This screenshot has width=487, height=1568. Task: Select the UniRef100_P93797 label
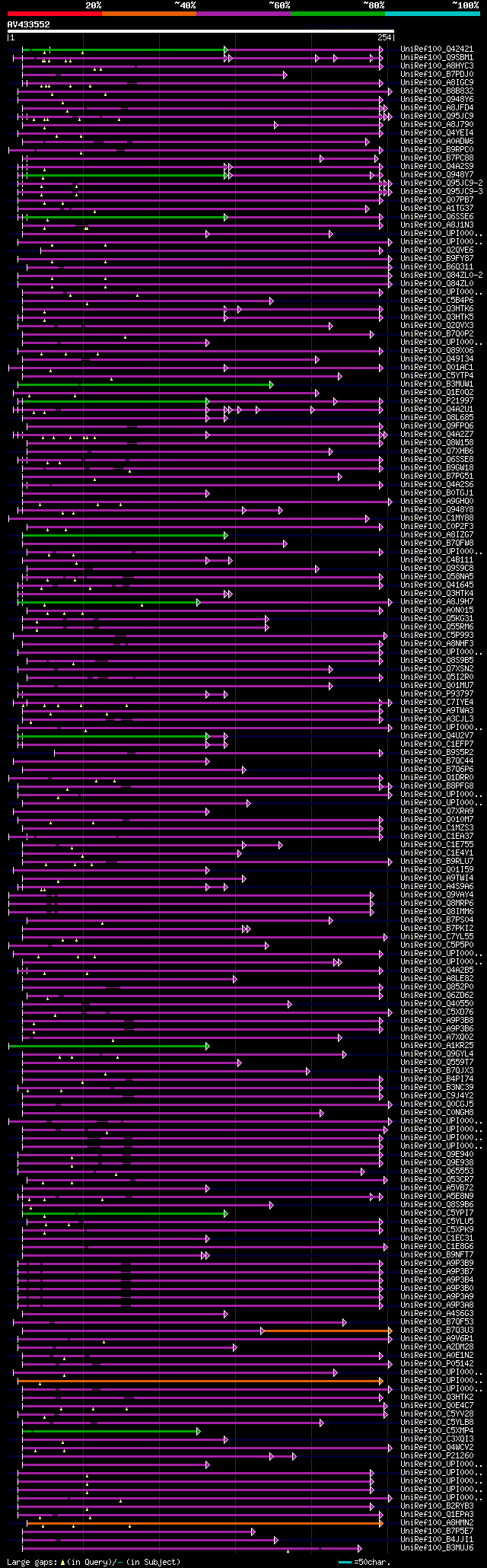tap(437, 693)
